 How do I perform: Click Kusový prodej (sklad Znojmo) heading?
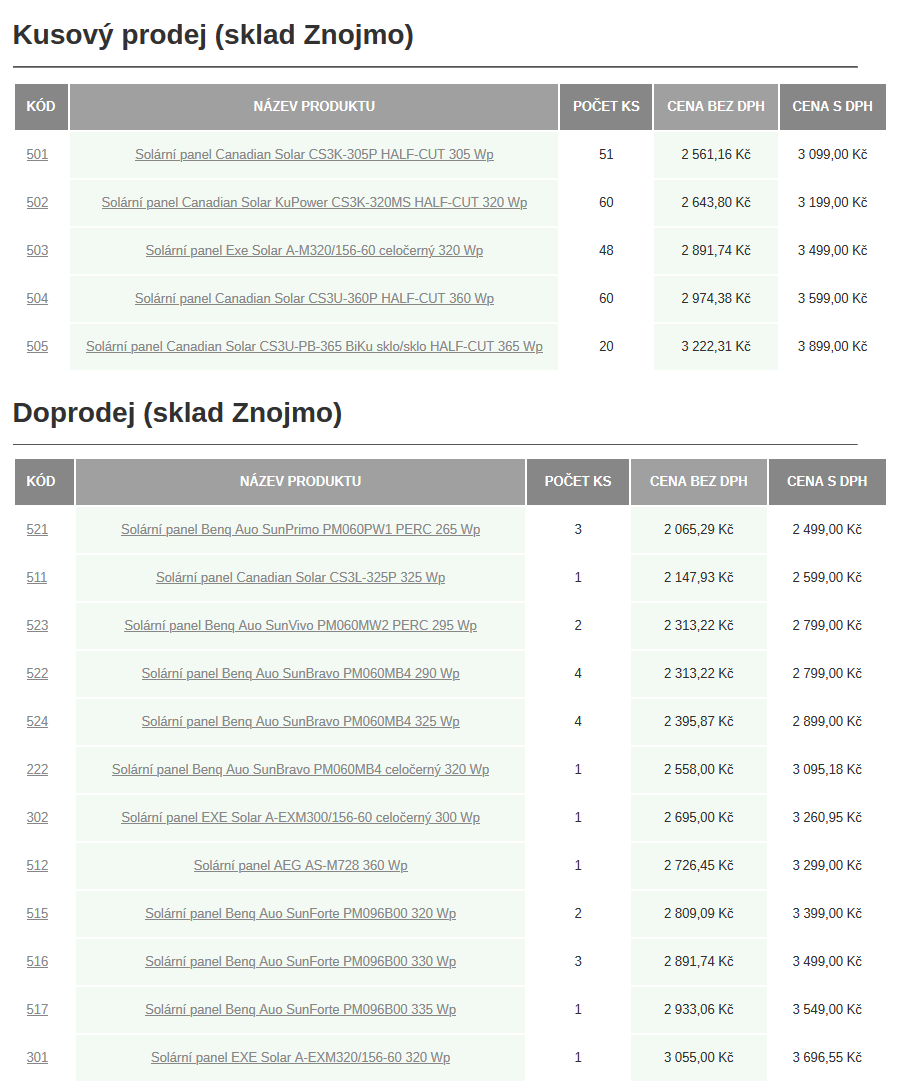[x=213, y=35]
